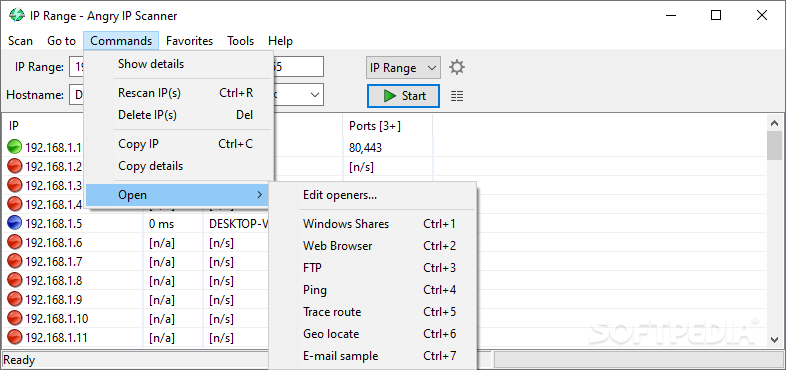
Task: Click the Start scan button
Action: pyautogui.click(x=404, y=96)
